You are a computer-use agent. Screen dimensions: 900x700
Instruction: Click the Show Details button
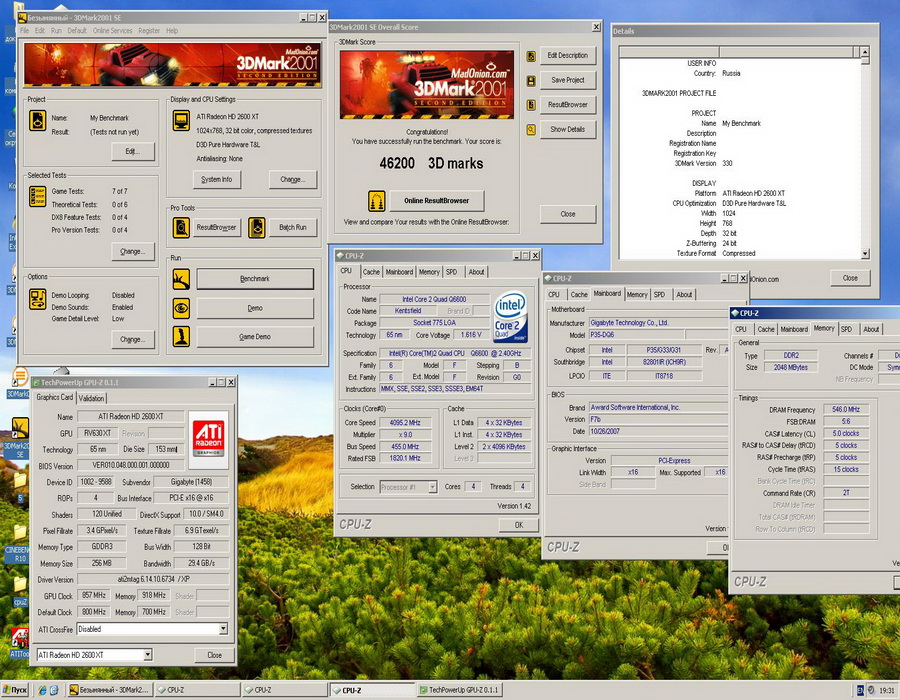click(x=568, y=130)
